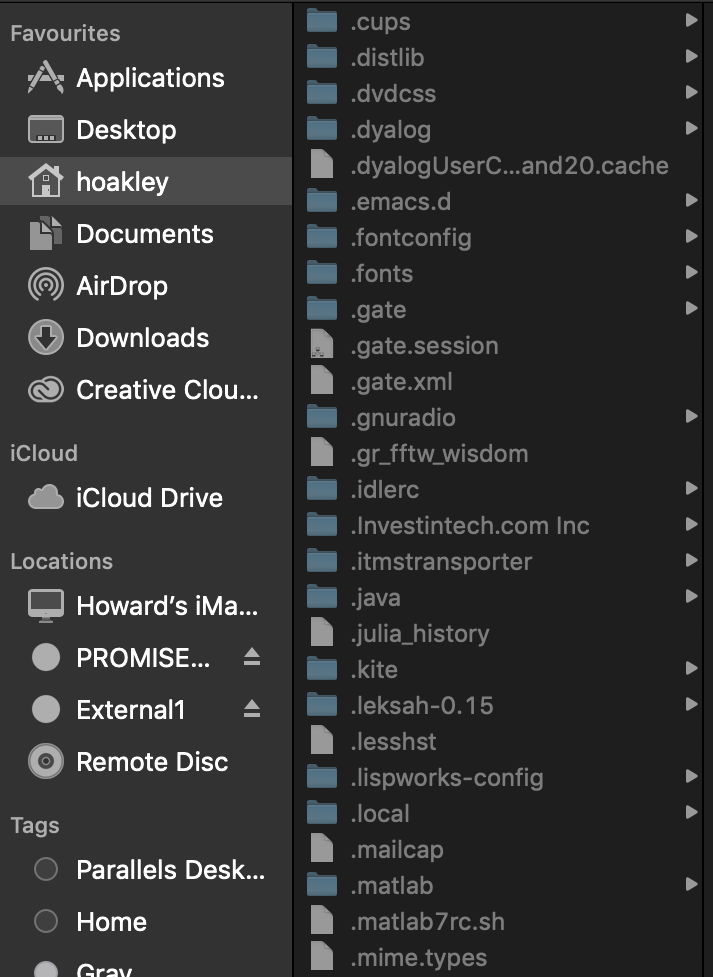Image resolution: width=713 pixels, height=977 pixels.
Task: Click the Applications icon in the sidebar
Action: click(46, 78)
